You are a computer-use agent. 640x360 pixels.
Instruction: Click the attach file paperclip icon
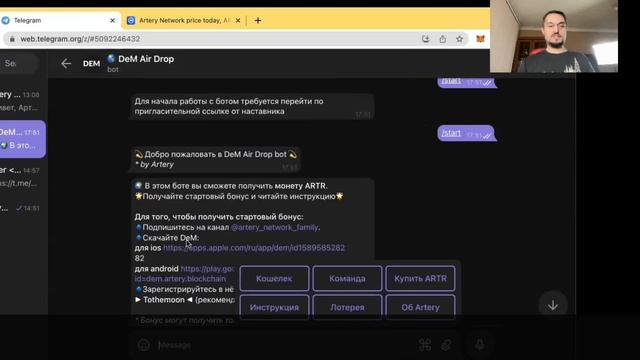[446, 345]
